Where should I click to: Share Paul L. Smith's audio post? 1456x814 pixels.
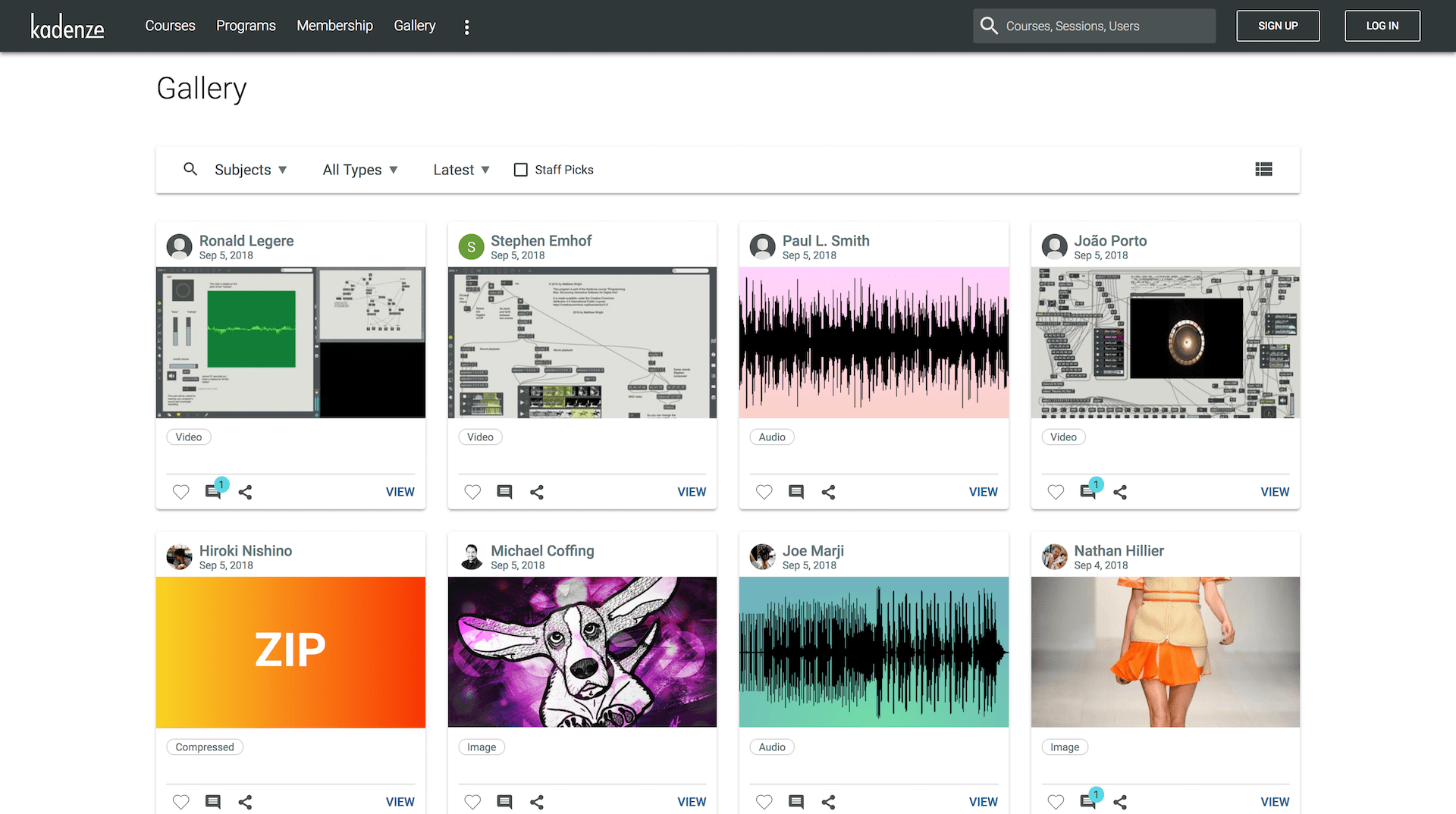828,492
